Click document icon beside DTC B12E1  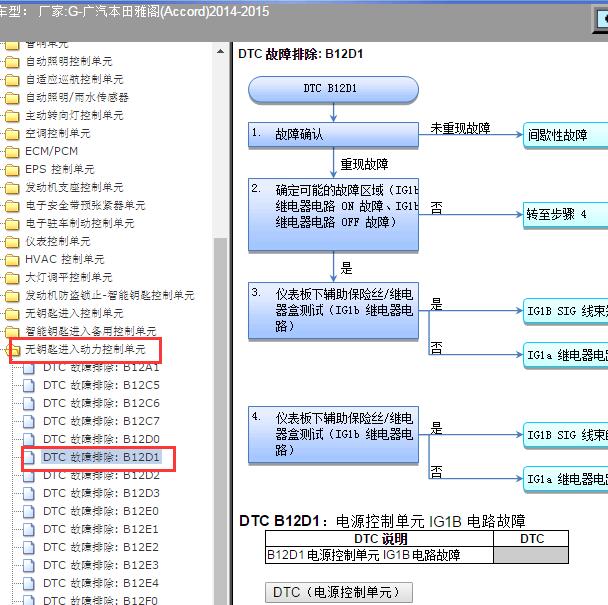[29, 530]
